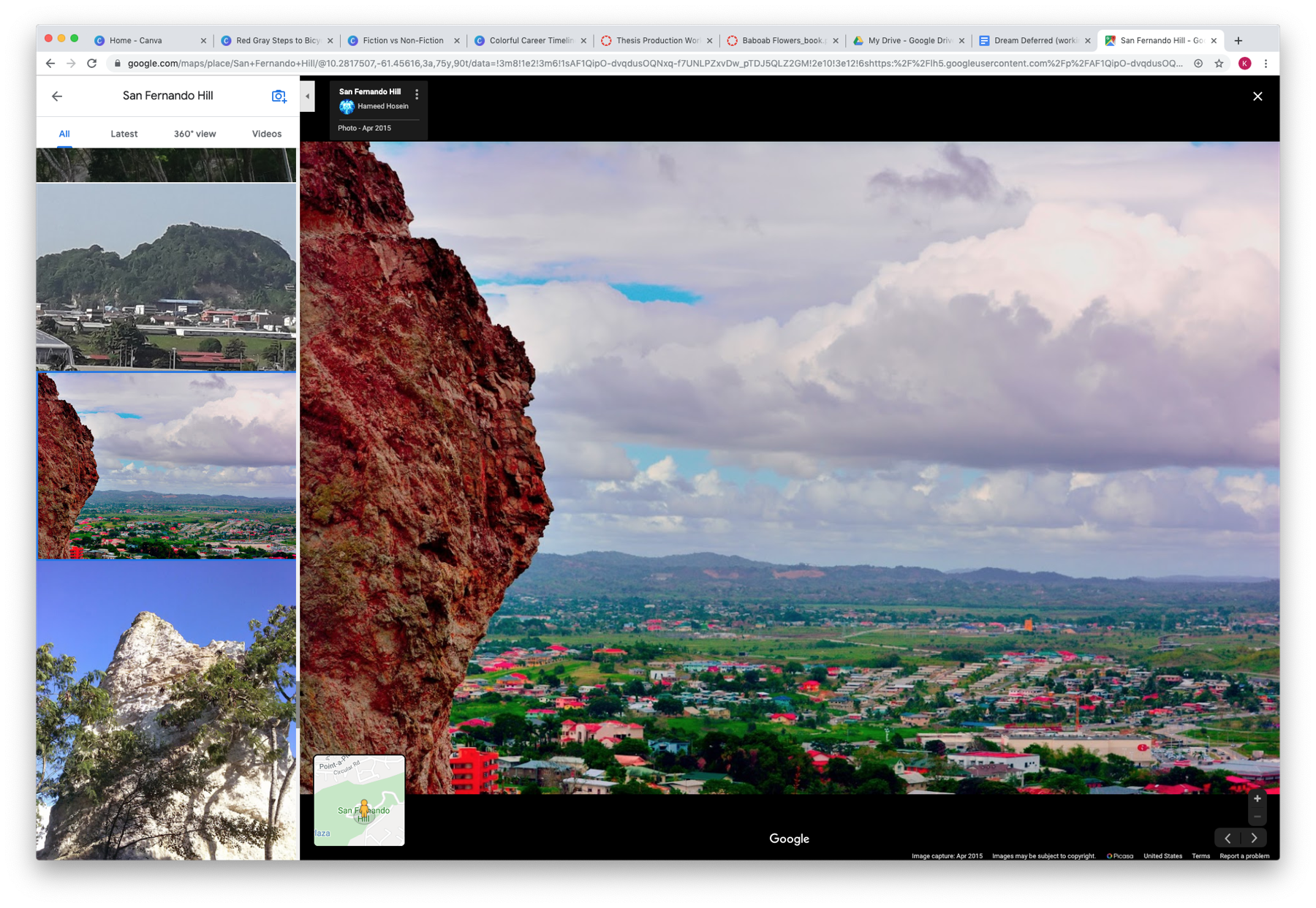Viewport: 1316px width, 908px height.
Task: Open Chrome's three-dot menu
Action: pyautogui.click(x=1266, y=64)
